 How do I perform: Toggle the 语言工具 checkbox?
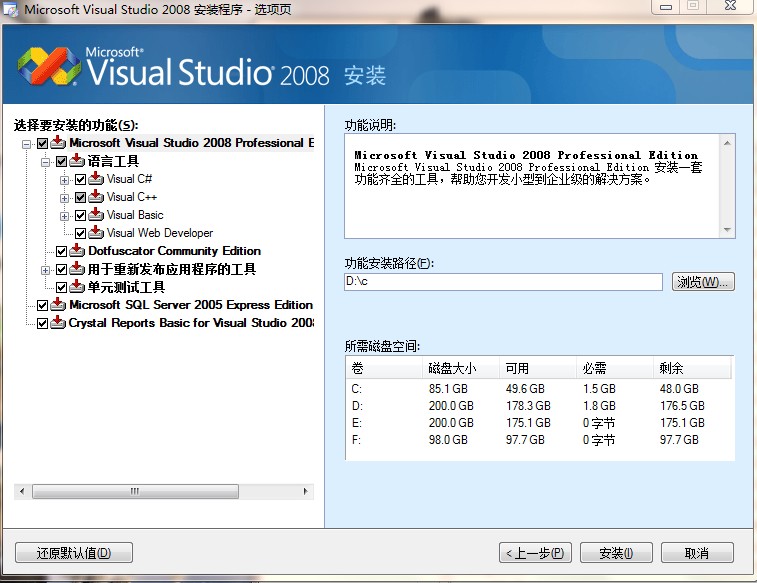(61, 161)
